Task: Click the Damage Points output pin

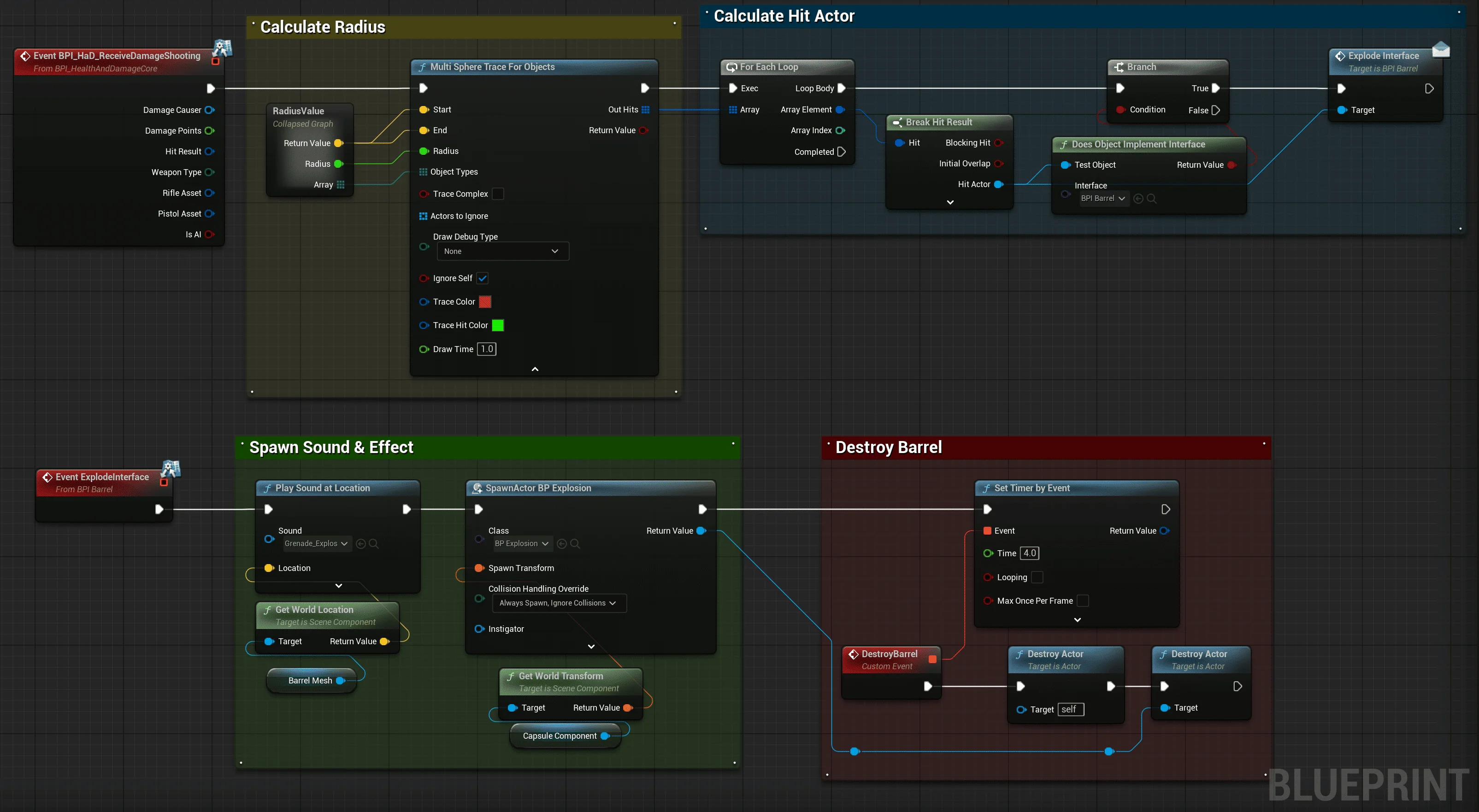Action: tap(210, 130)
